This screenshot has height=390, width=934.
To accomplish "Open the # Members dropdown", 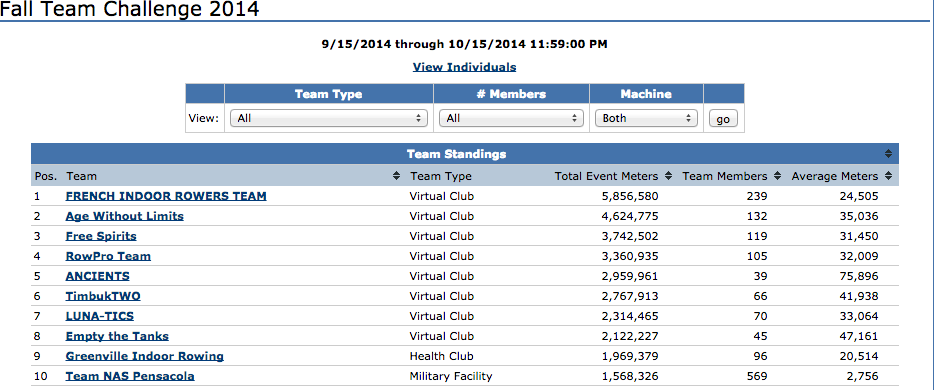I will (511, 118).
